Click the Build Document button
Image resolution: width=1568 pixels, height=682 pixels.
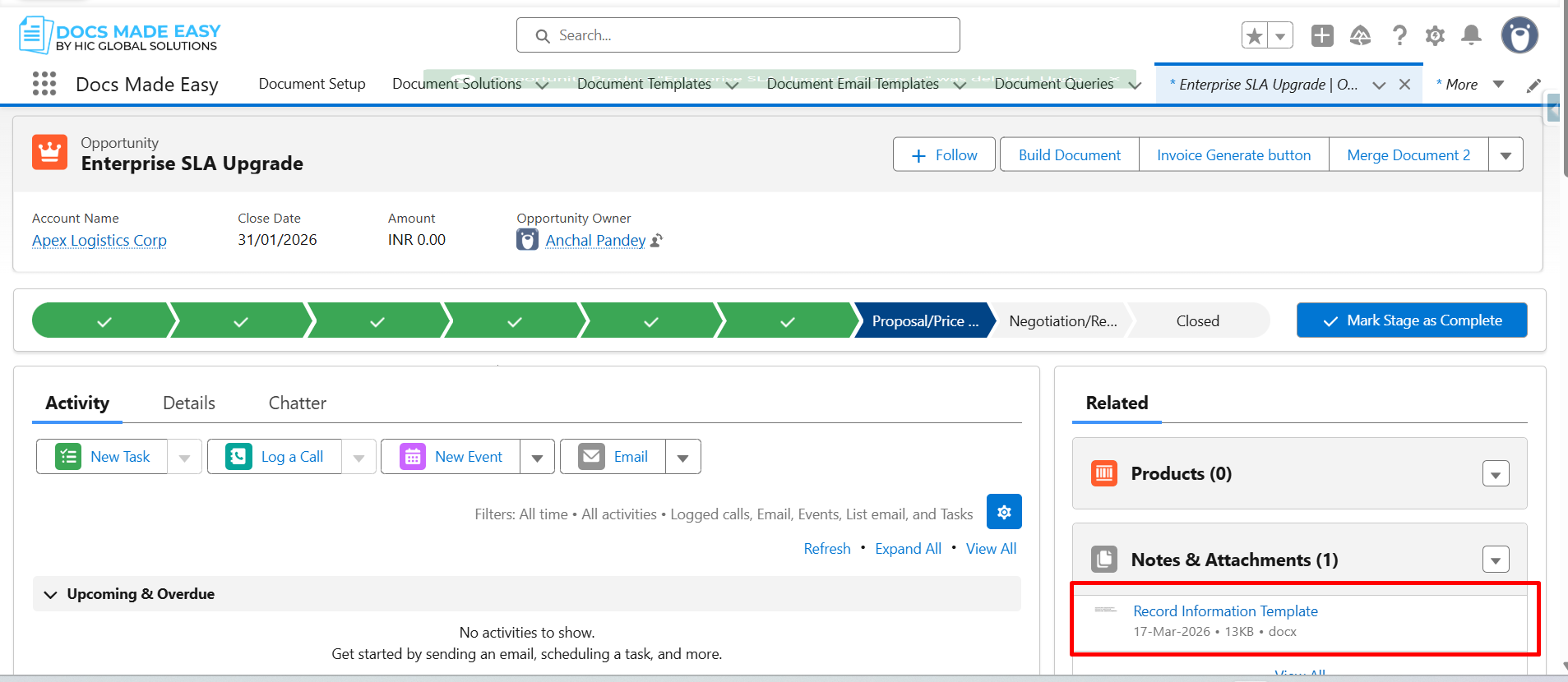click(x=1070, y=155)
